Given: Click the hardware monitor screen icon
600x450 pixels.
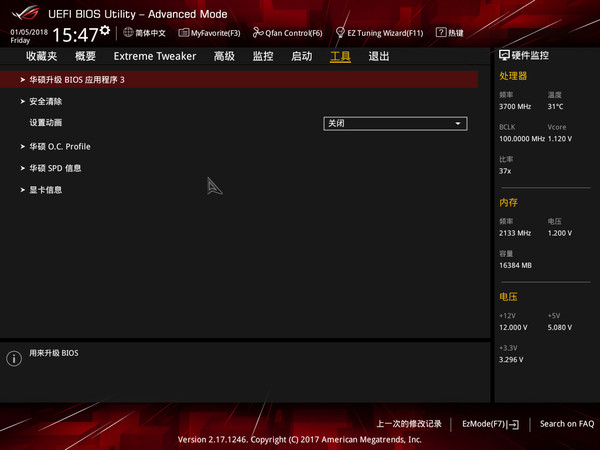Looking at the screenshot, I should tap(504, 55).
